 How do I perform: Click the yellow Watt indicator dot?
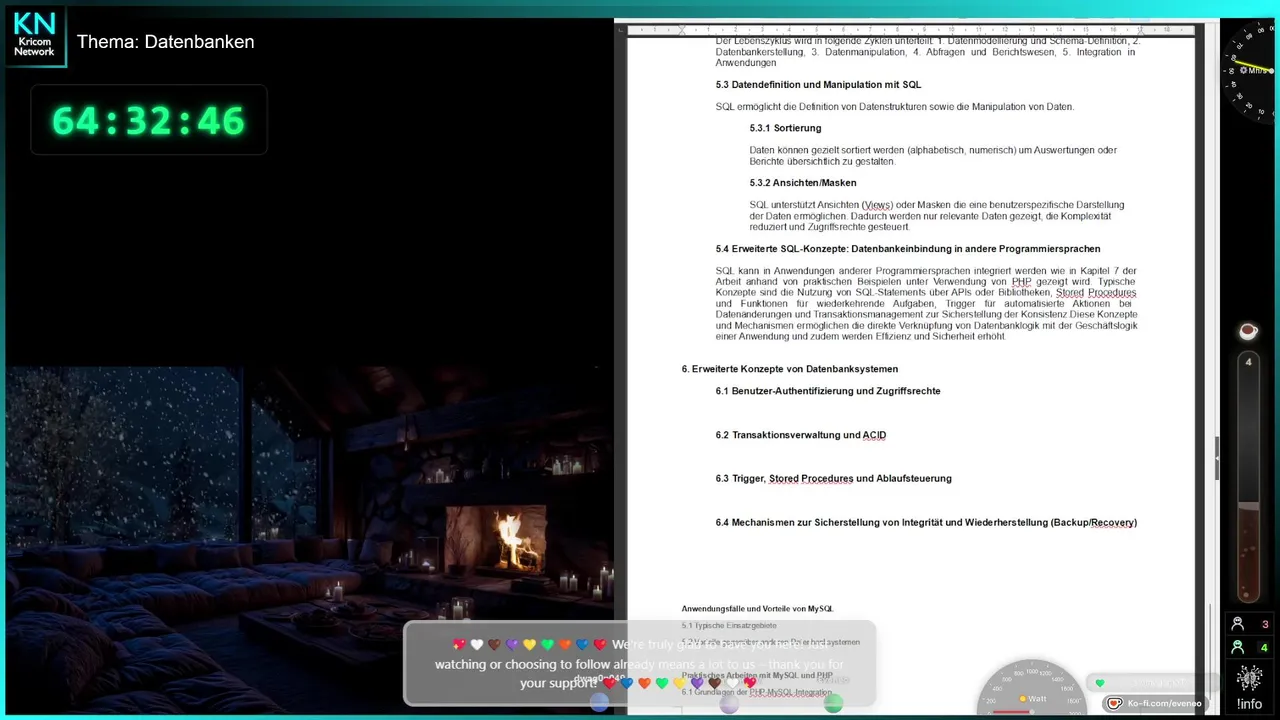(1022, 699)
